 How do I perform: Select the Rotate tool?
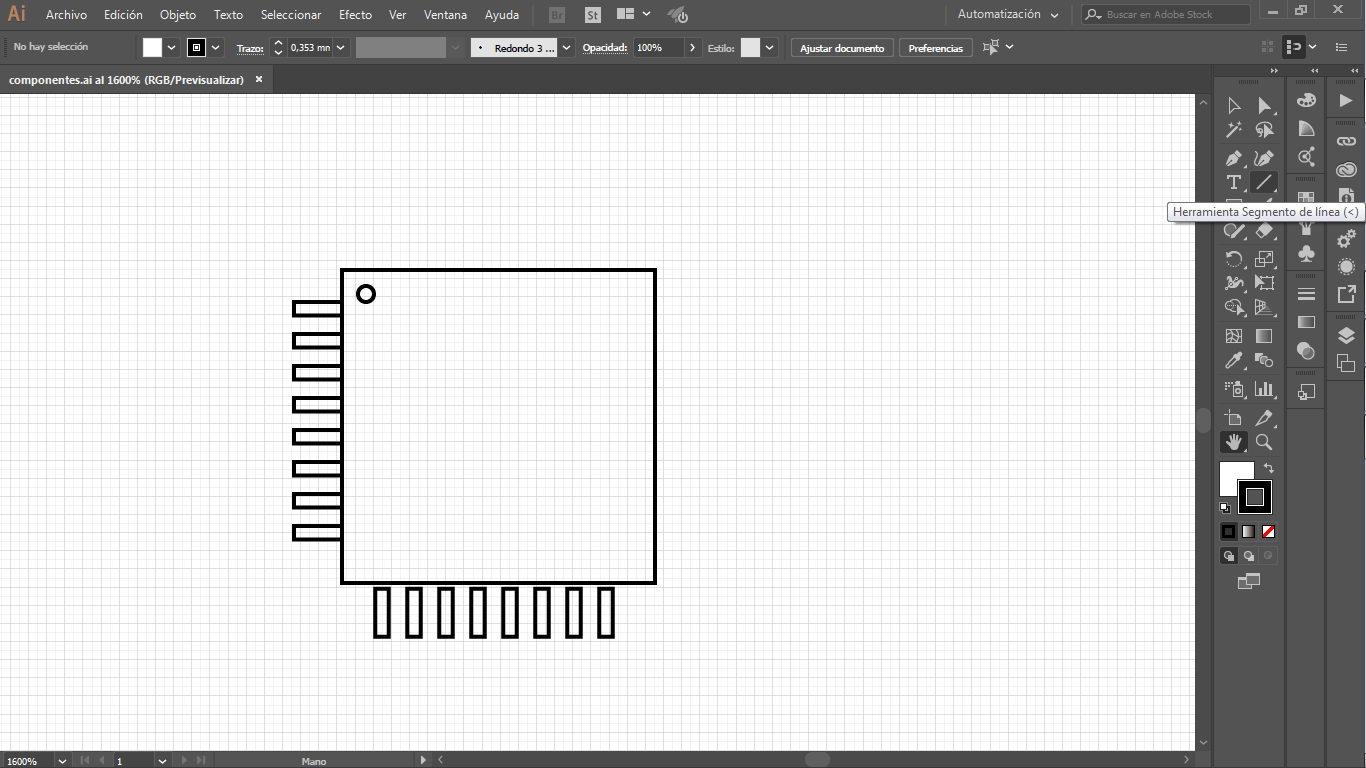(x=1234, y=259)
